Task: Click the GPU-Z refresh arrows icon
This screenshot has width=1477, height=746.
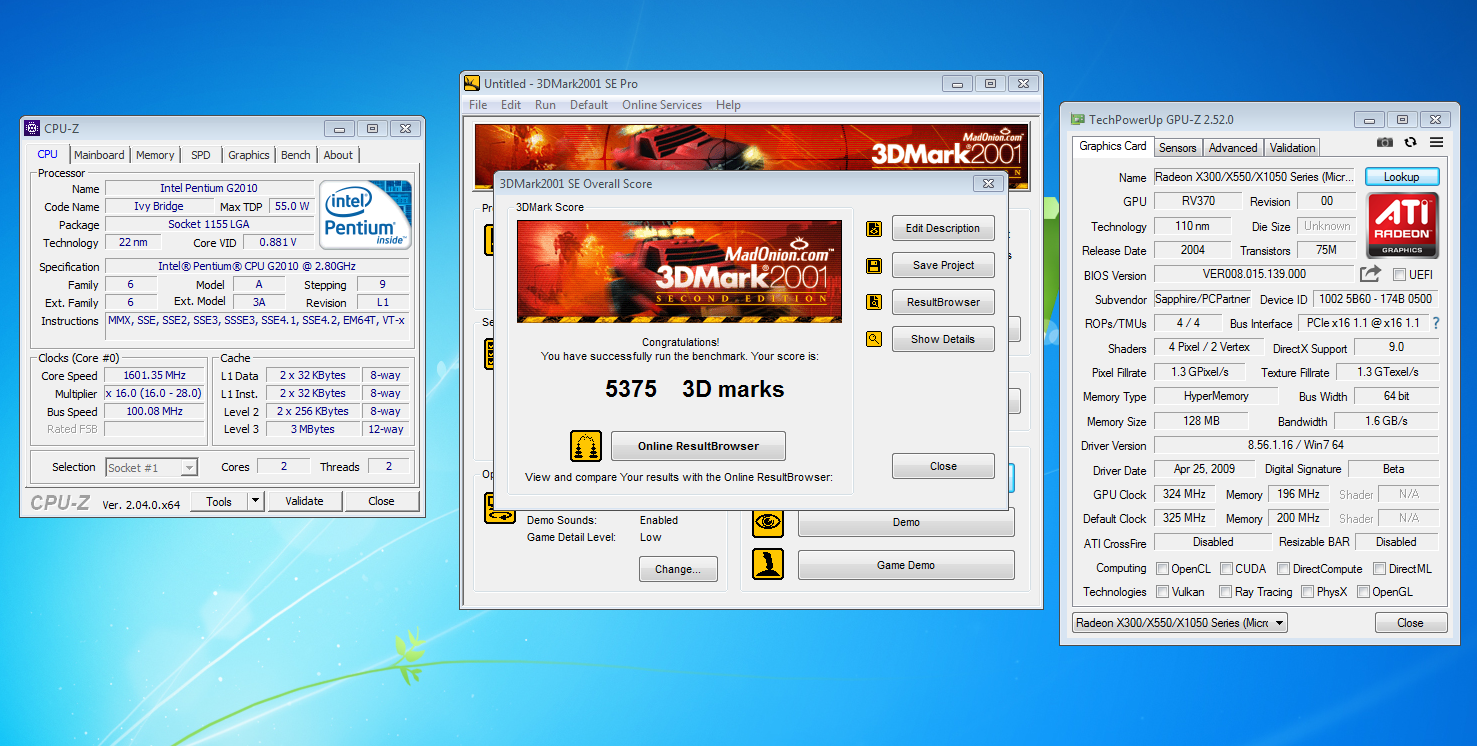Action: (1410, 143)
